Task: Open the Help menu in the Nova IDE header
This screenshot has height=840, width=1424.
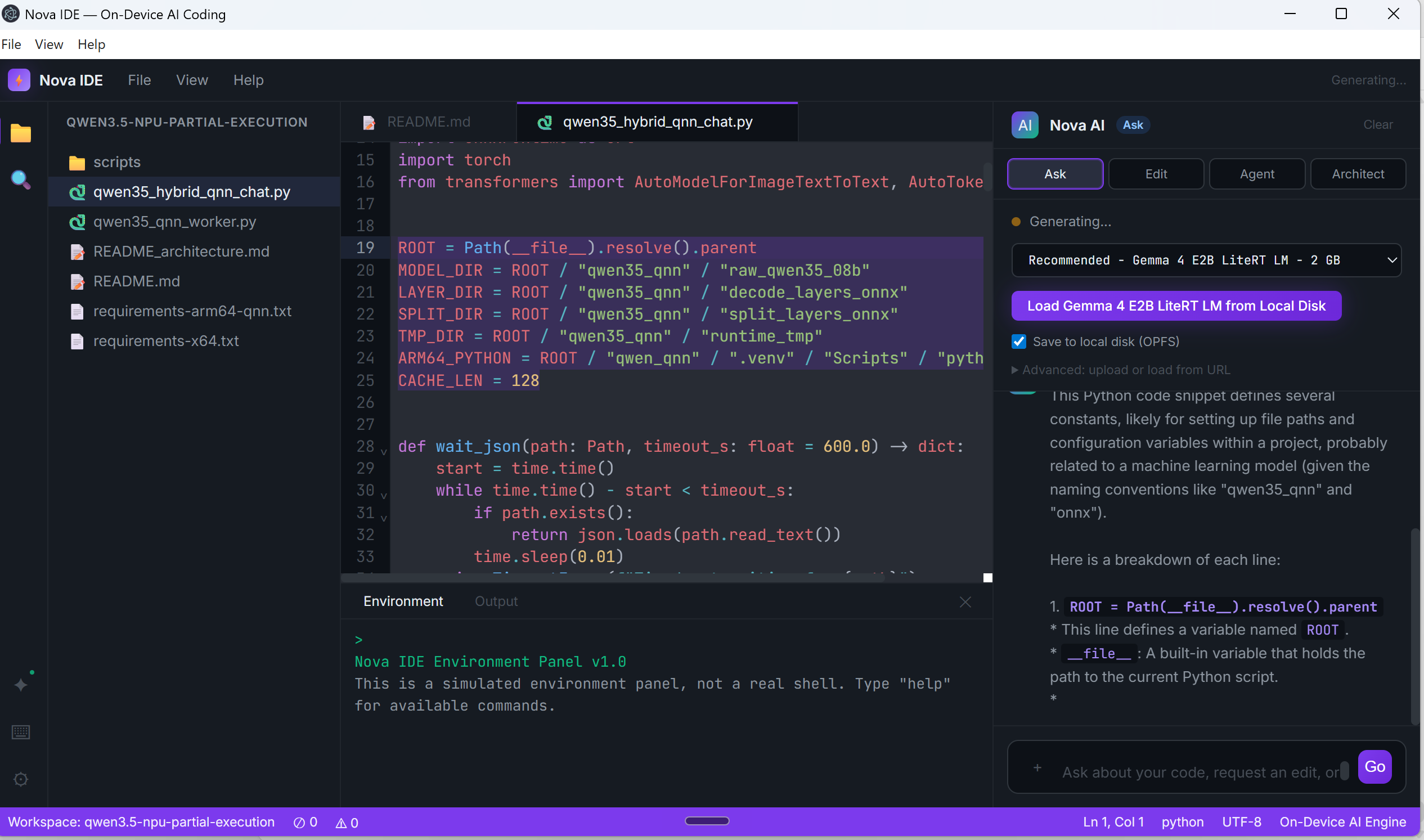Action: click(249, 80)
